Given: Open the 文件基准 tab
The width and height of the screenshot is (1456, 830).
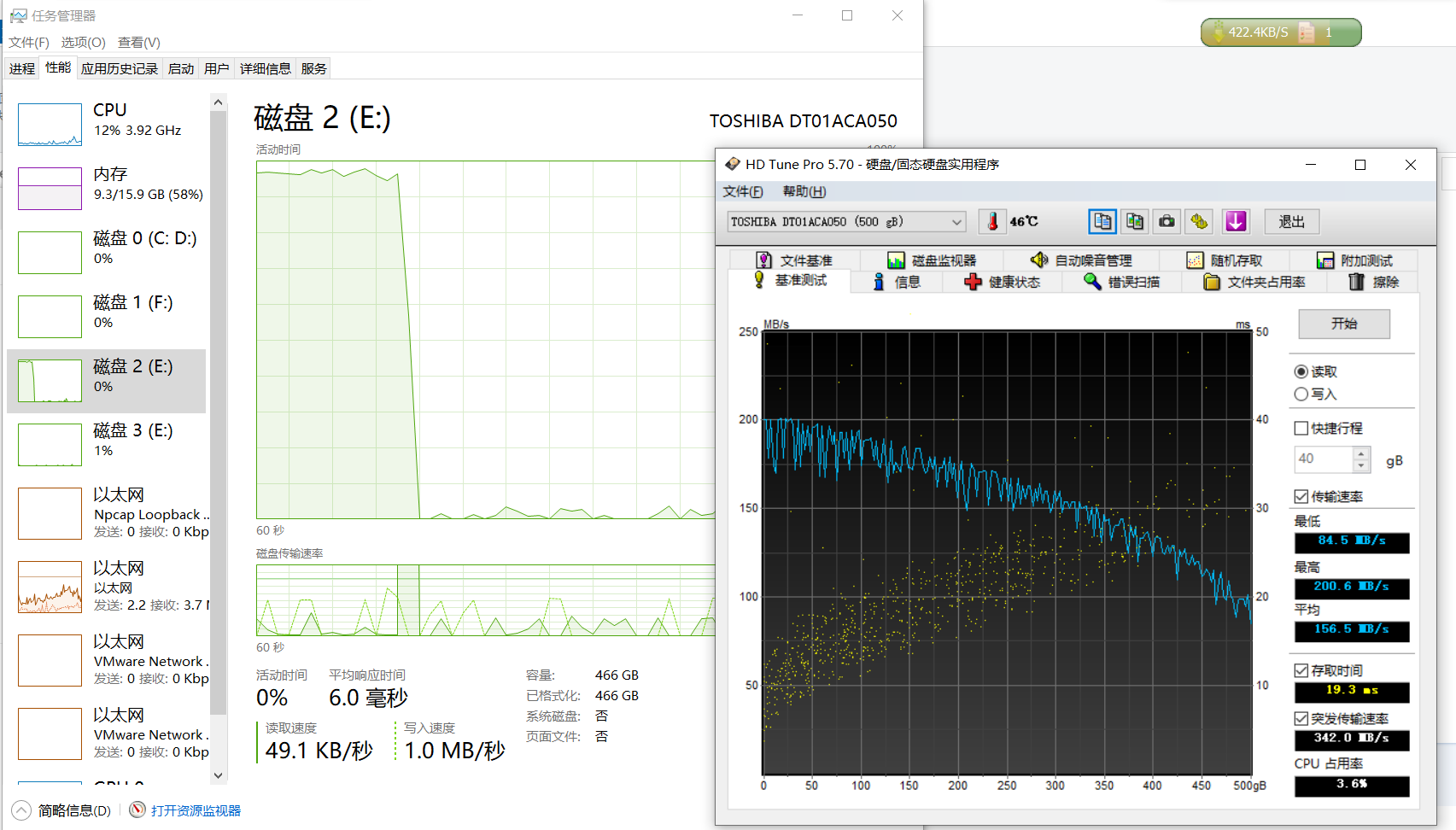Looking at the screenshot, I should tap(794, 260).
